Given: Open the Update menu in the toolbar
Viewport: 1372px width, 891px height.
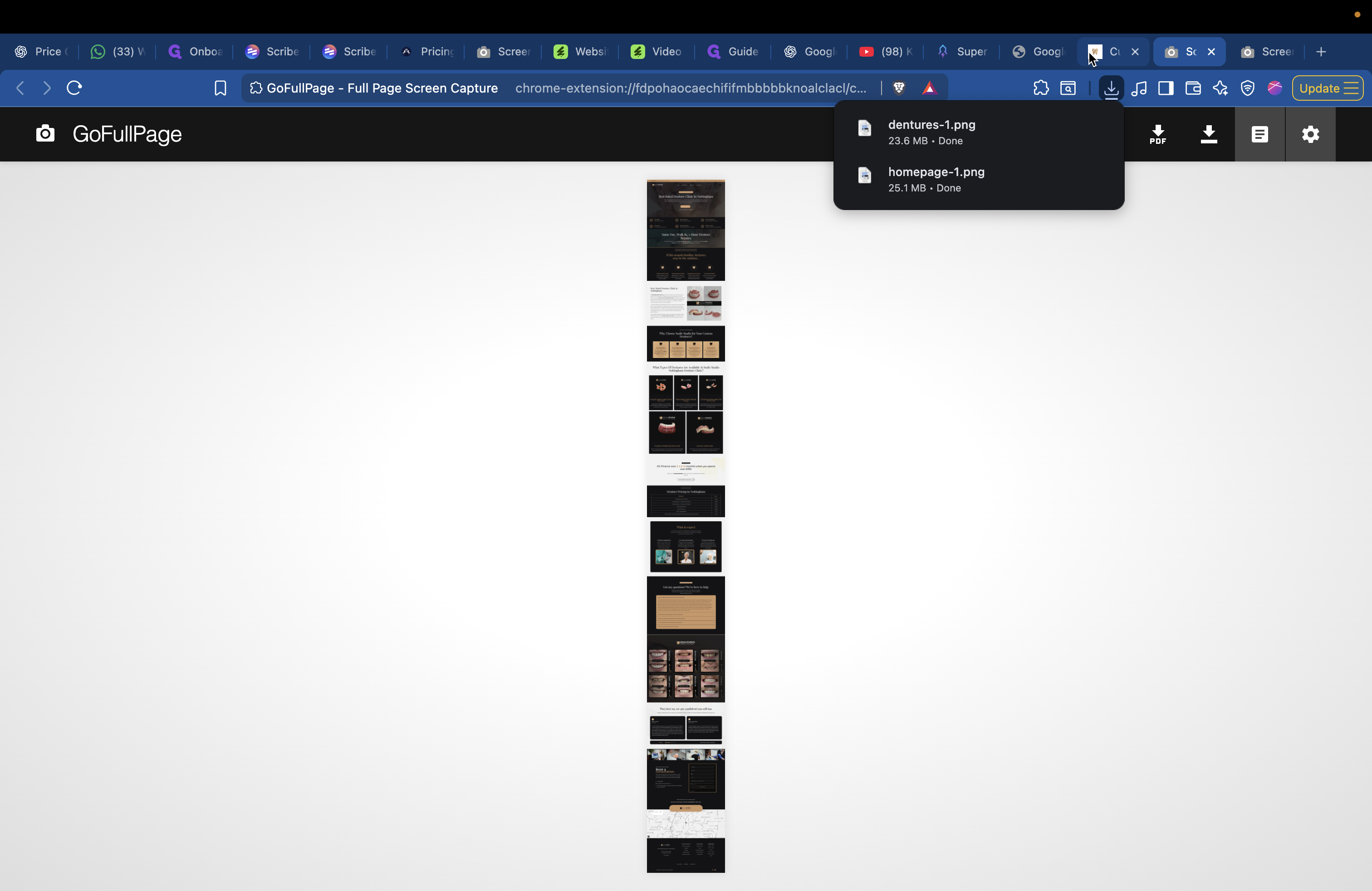Looking at the screenshot, I should (x=1327, y=88).
